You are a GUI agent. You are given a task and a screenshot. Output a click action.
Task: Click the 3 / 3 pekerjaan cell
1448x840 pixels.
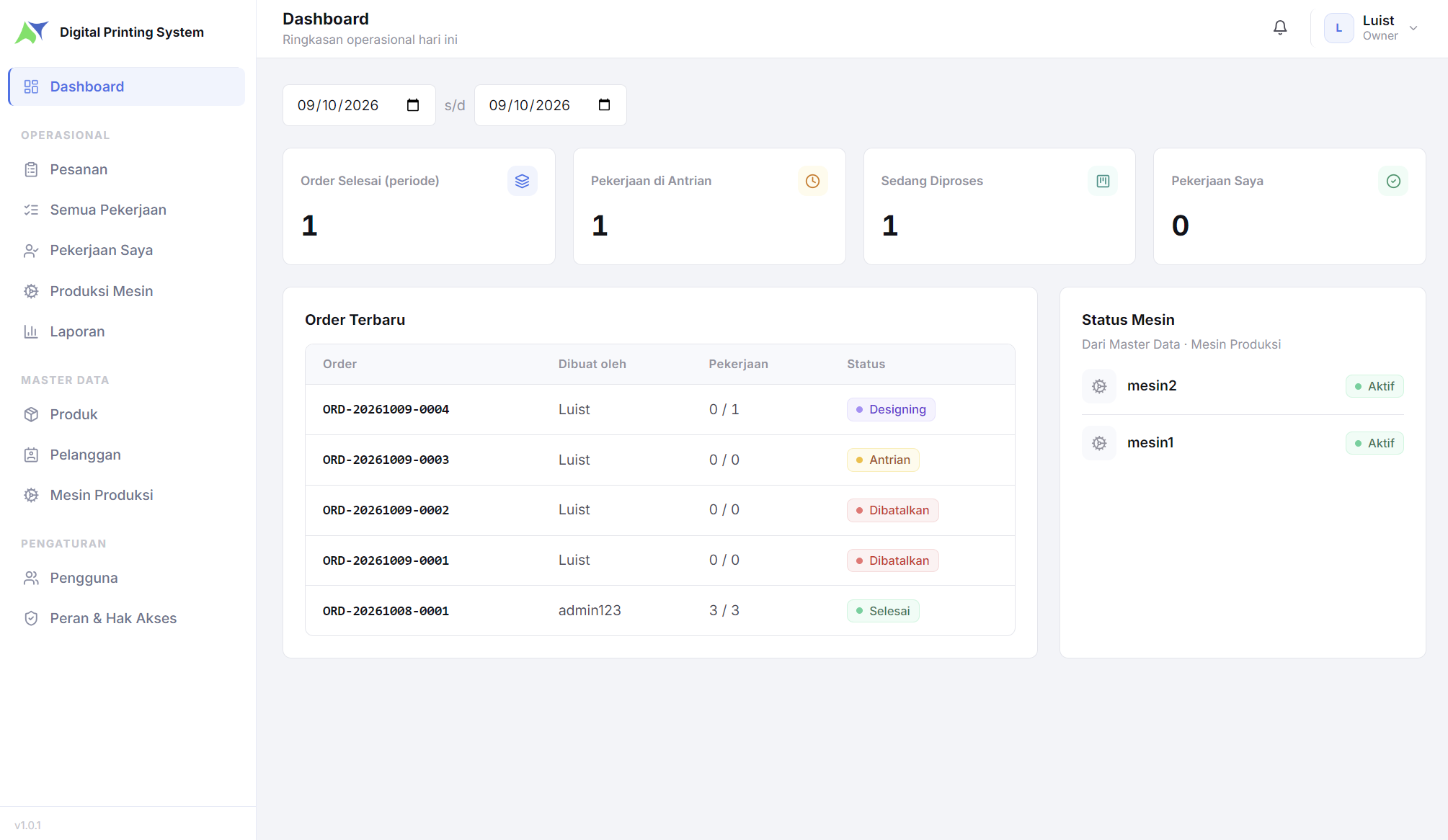[724, 610]
